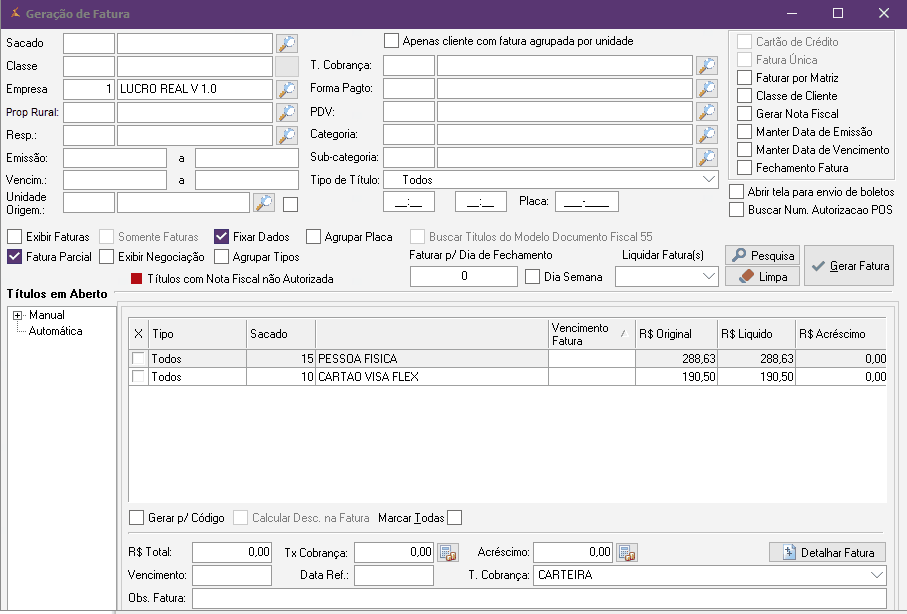The height and width of the screenshot is (614, 907).
Task: Expand the Manual tree node
Action: [17, 316]
